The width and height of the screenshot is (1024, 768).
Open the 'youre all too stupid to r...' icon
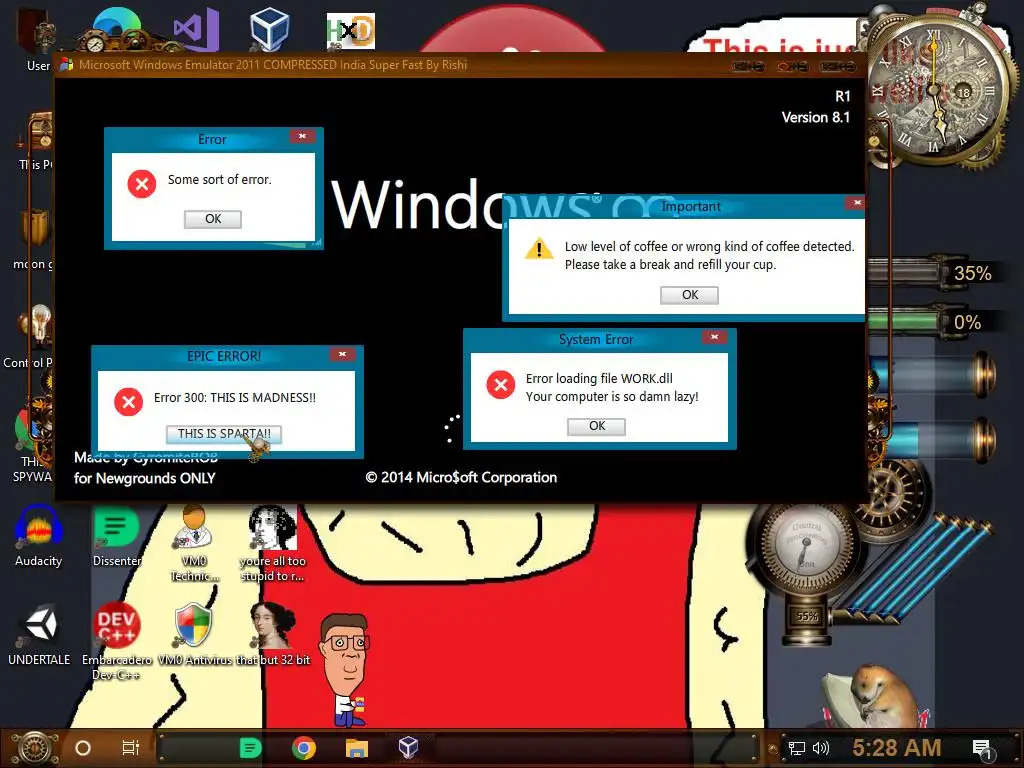(273, 541)
